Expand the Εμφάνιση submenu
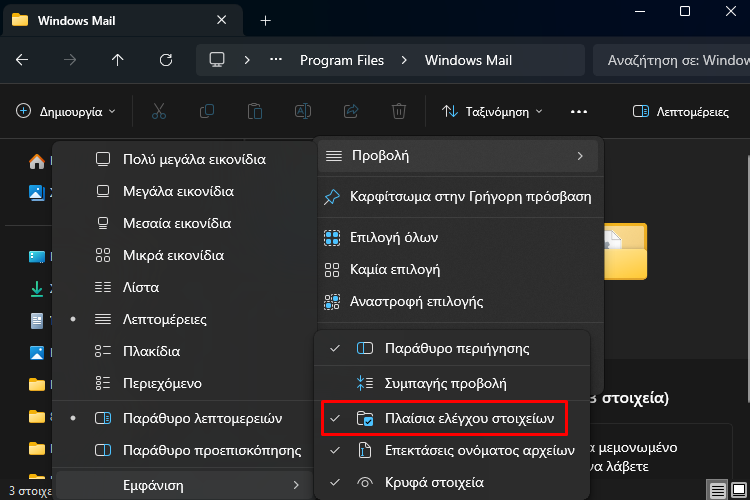The image size is (750, 500). [183, 485]
